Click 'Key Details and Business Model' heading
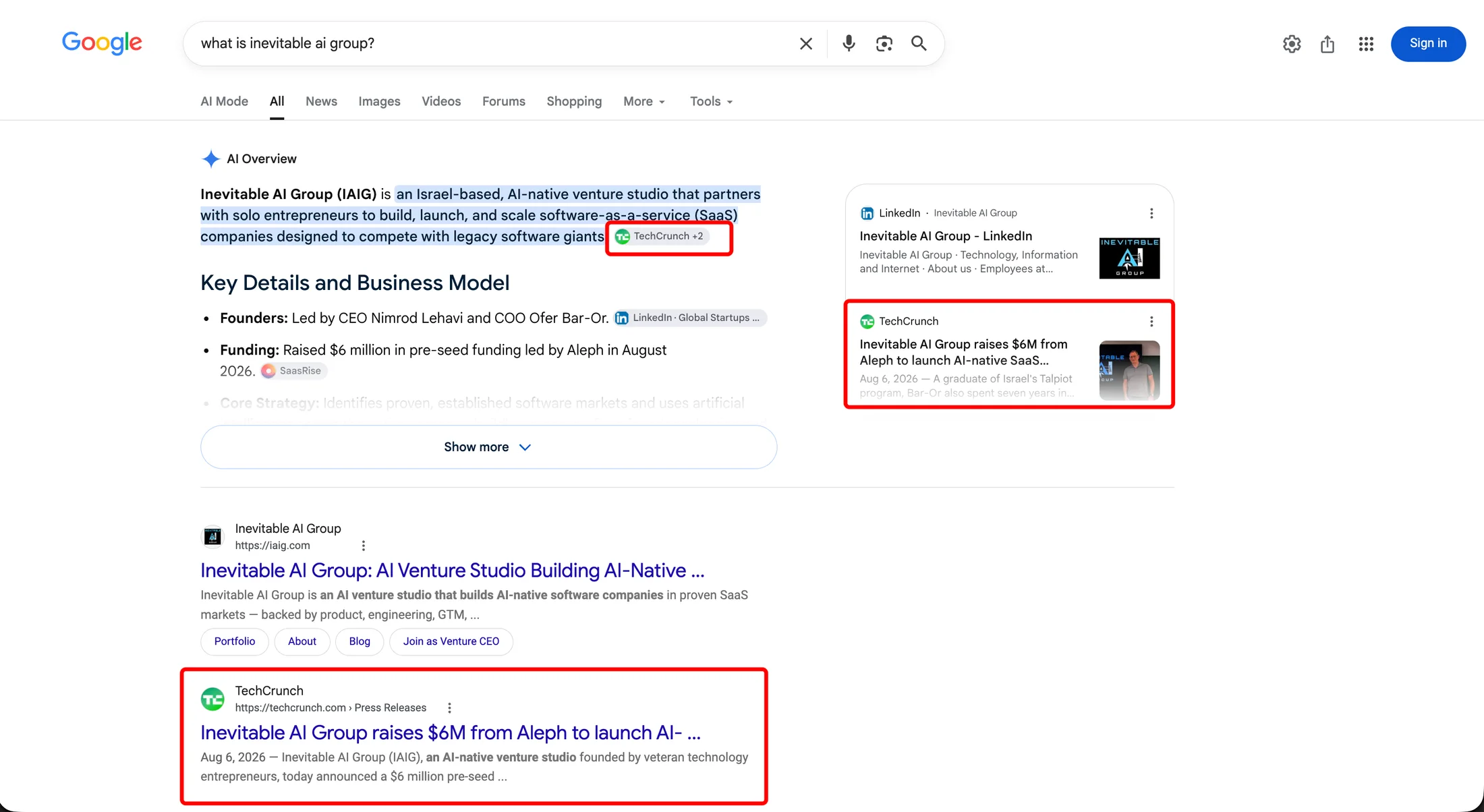This screenshot has height=812, width=1484. [355, 283]
